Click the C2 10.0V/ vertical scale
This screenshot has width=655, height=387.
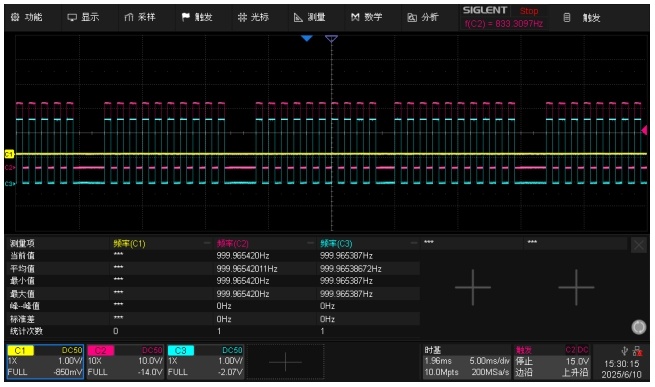(x=150, y=361)
